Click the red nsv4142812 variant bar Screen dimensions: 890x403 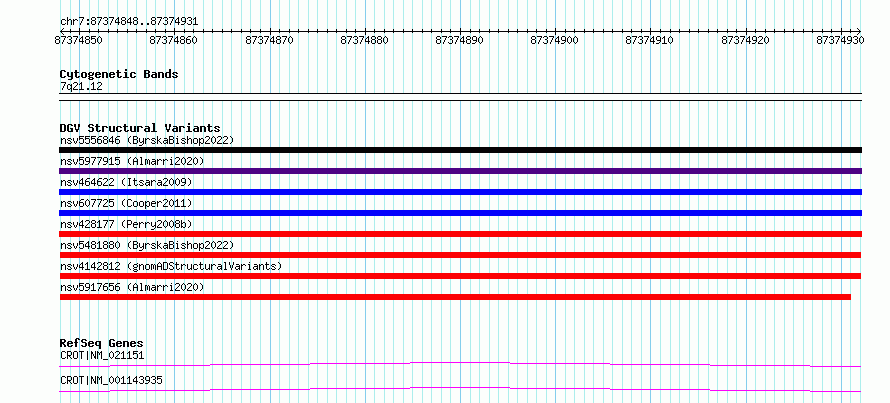click(460, 276)
